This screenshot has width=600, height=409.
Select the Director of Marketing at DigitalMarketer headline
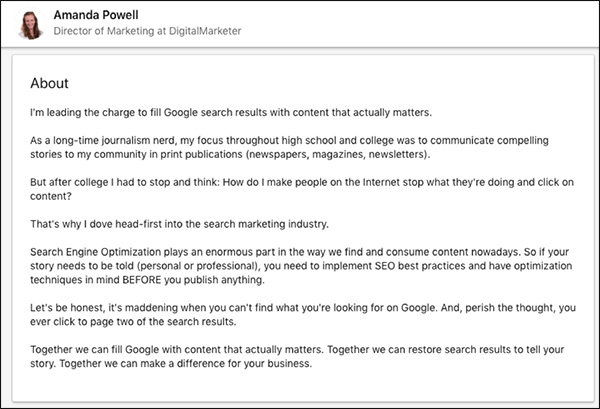pyautogui.click(x=147, y=31)
